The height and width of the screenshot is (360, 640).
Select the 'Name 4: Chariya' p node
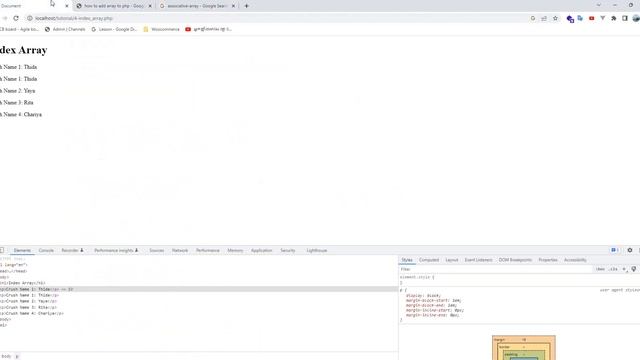pyautogui.click(x=32, y=313)
